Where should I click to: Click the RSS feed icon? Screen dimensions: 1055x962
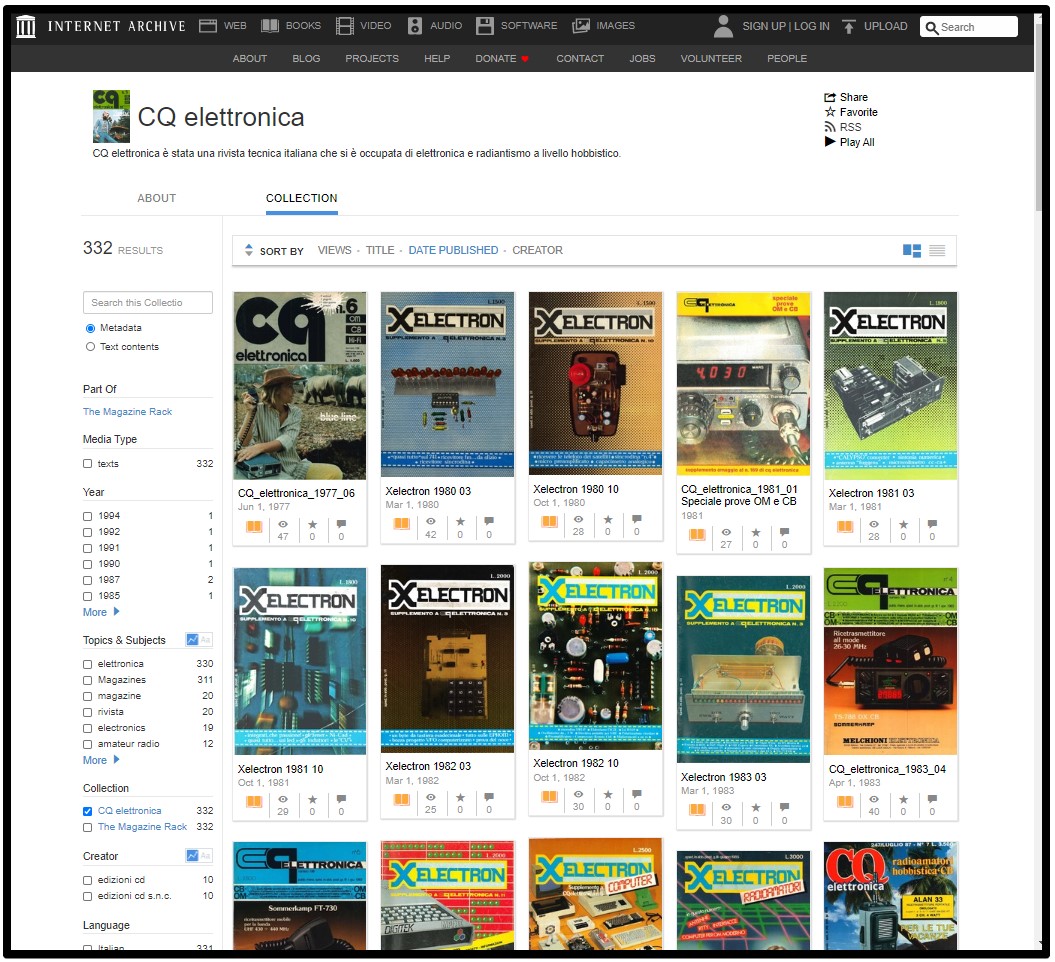(x=830, y=127)
